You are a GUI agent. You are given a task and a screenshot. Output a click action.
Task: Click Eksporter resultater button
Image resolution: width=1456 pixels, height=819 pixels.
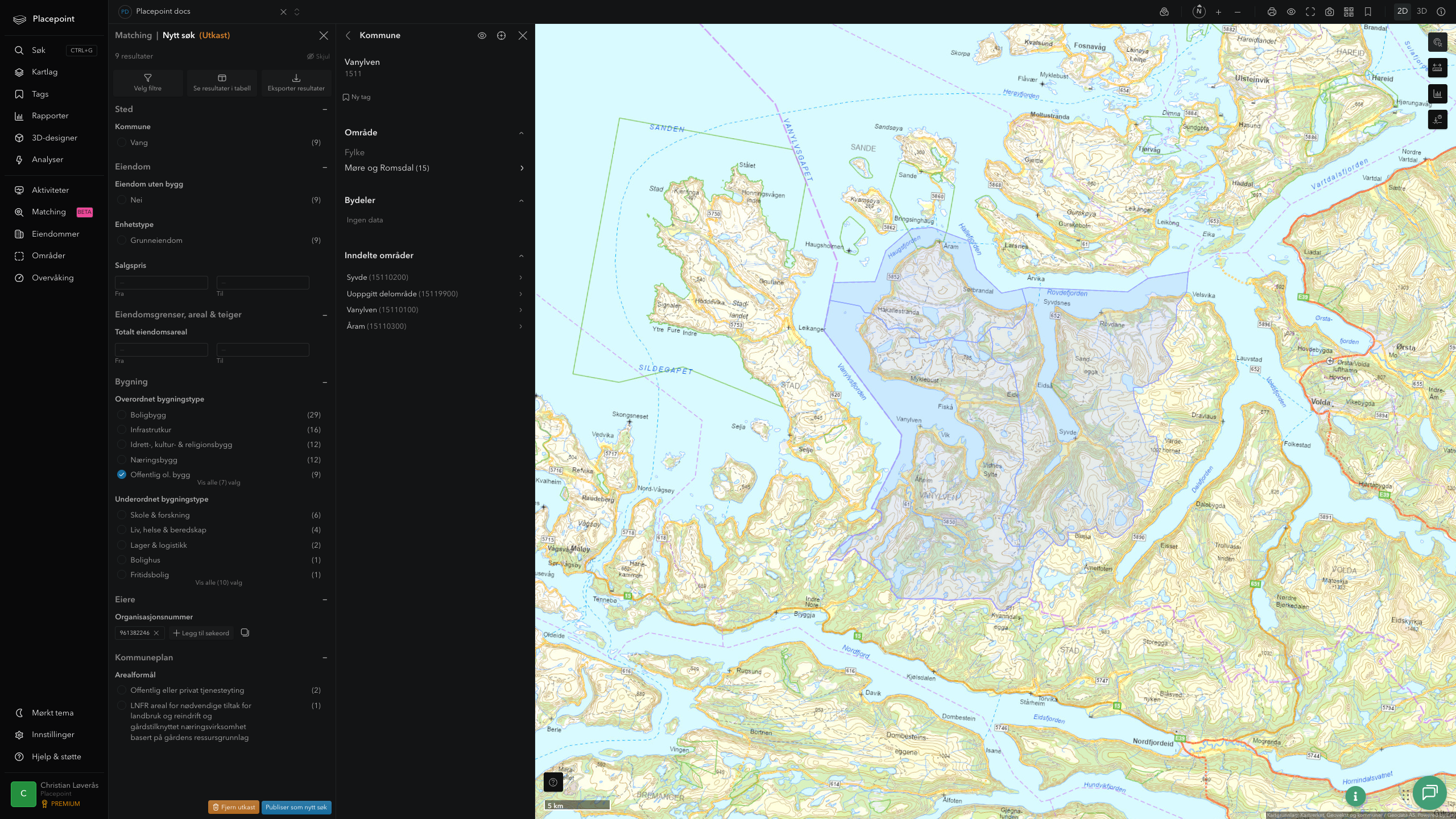(296, 82)
